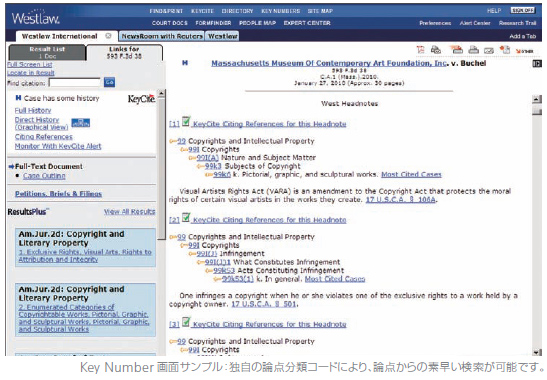The width and height of the screenshot is (547, 380).
Task: Click the KeyCite logo in left panel
Action: click(141, 99)
